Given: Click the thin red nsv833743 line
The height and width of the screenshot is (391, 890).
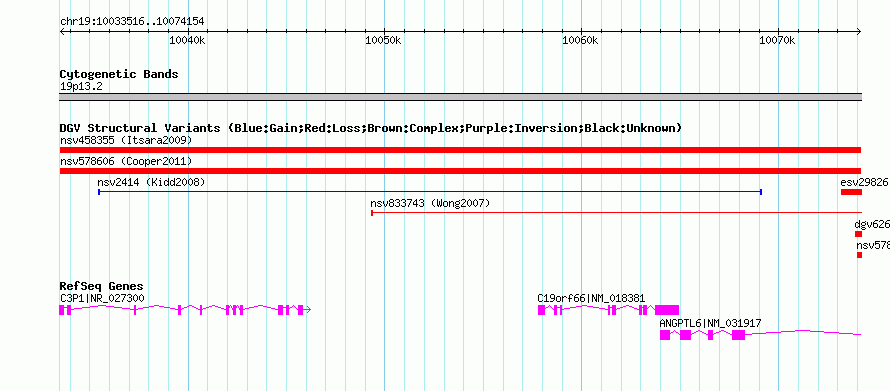Looking at the screenshot, I should coord(616,213).
